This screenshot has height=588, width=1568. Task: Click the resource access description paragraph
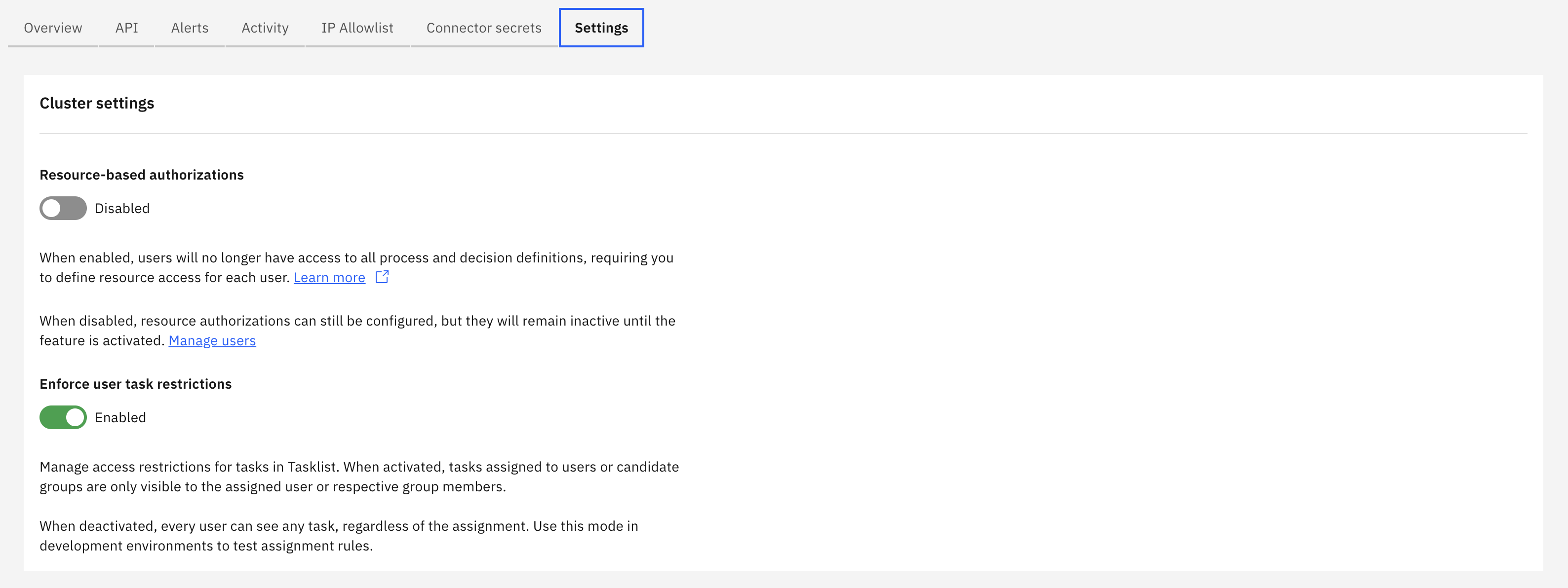(x=356, y=267)
